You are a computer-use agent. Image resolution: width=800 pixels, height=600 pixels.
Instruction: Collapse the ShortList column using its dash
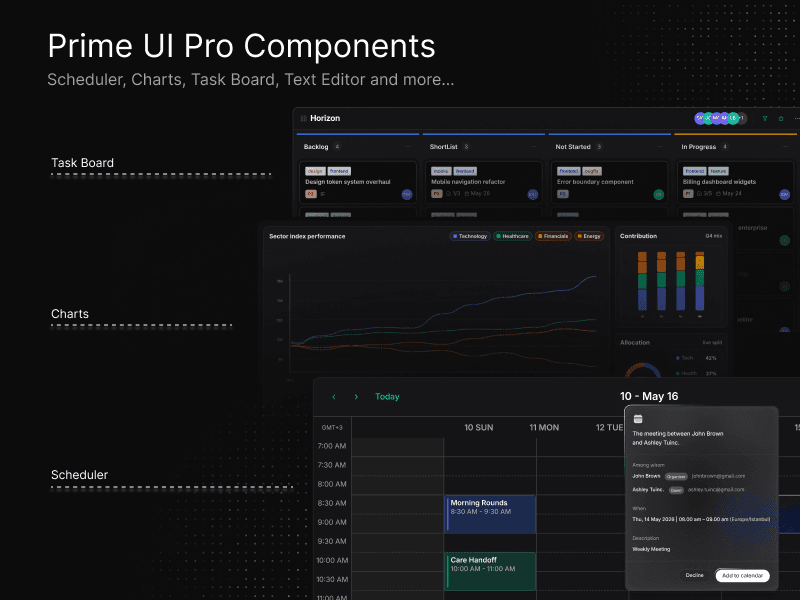tap(534, 147)
